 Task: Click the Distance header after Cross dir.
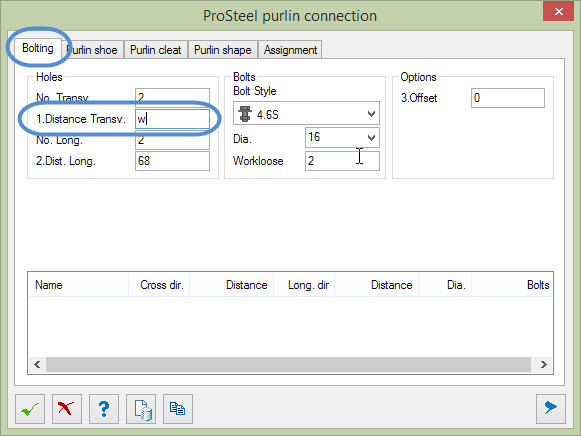tap(232, 285)
